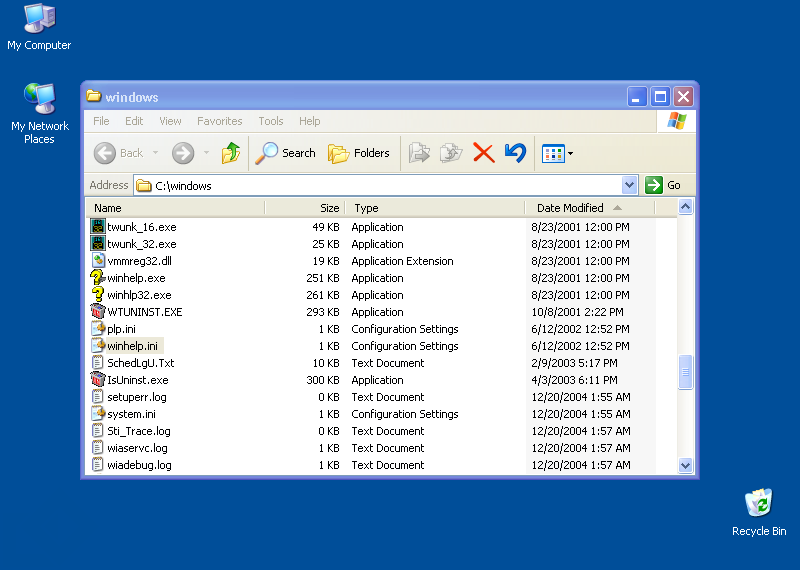Click the Forward navigation arrow icon
The image size is (800, 570).
click(x=183, y=153)
